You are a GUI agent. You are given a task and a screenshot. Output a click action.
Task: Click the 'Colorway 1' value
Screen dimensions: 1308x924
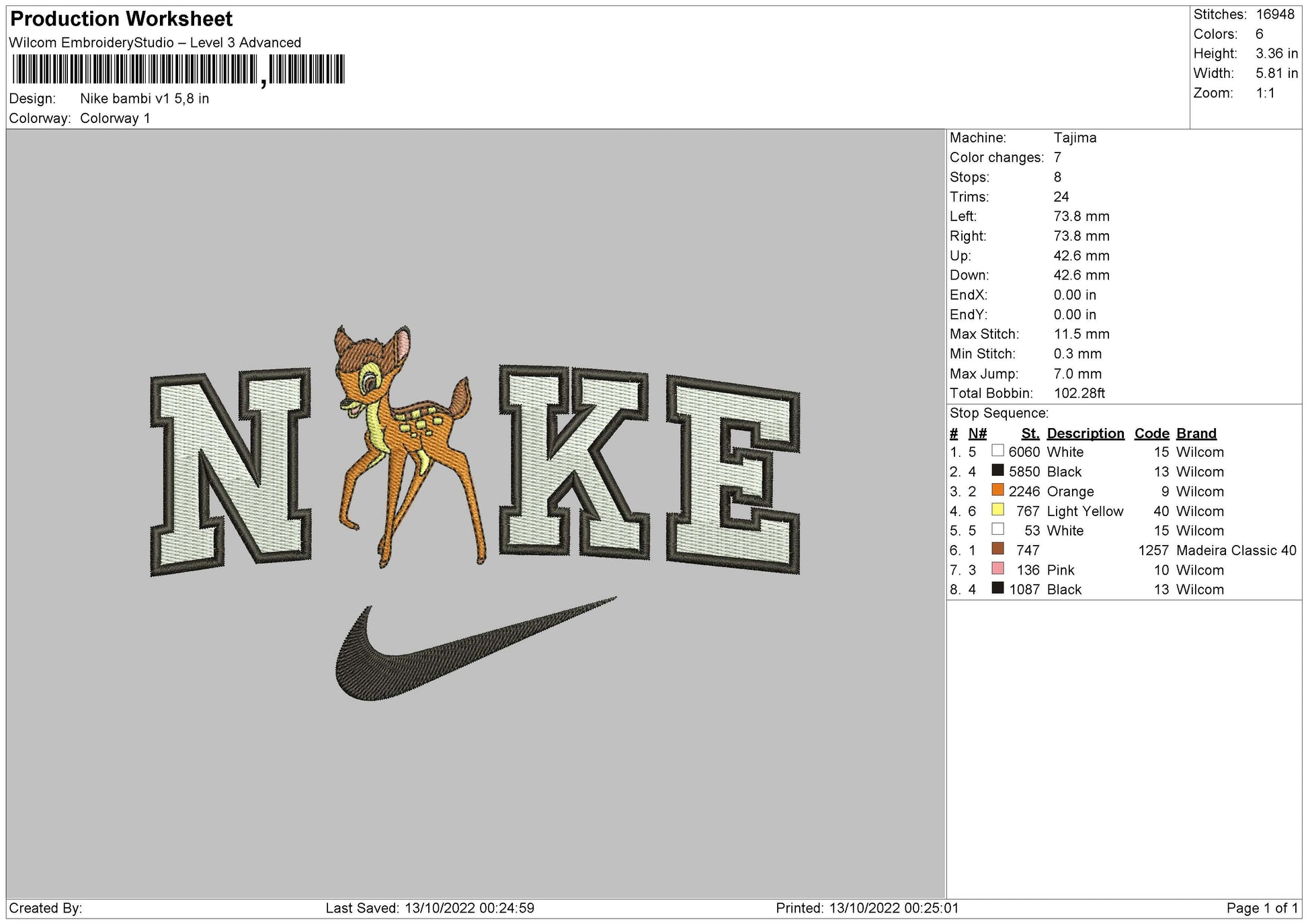[115, 118]
